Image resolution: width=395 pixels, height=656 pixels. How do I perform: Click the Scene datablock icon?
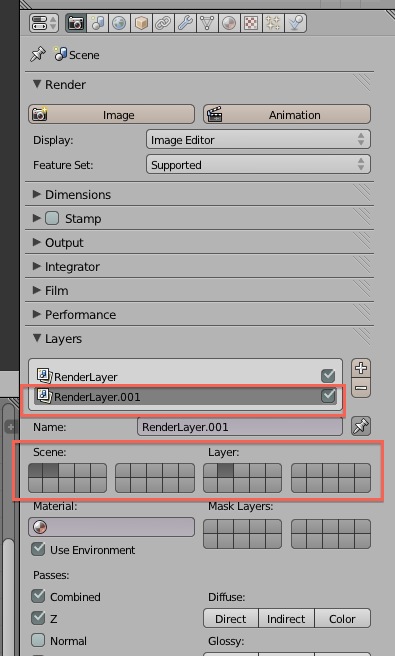[60, 54]
